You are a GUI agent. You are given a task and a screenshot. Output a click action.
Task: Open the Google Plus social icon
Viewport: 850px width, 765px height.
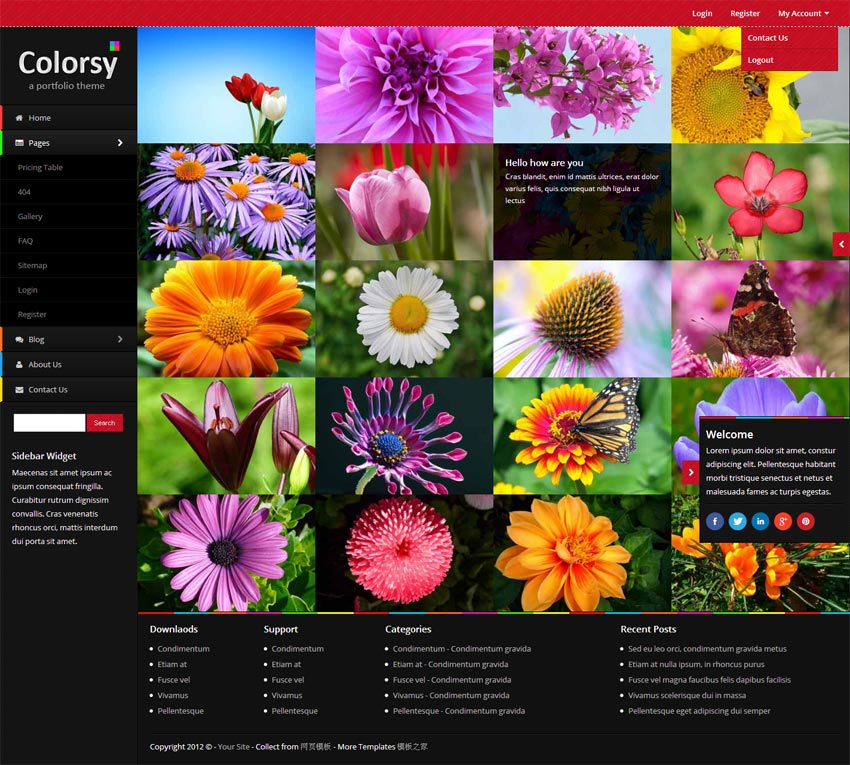[x=783, y=521]
